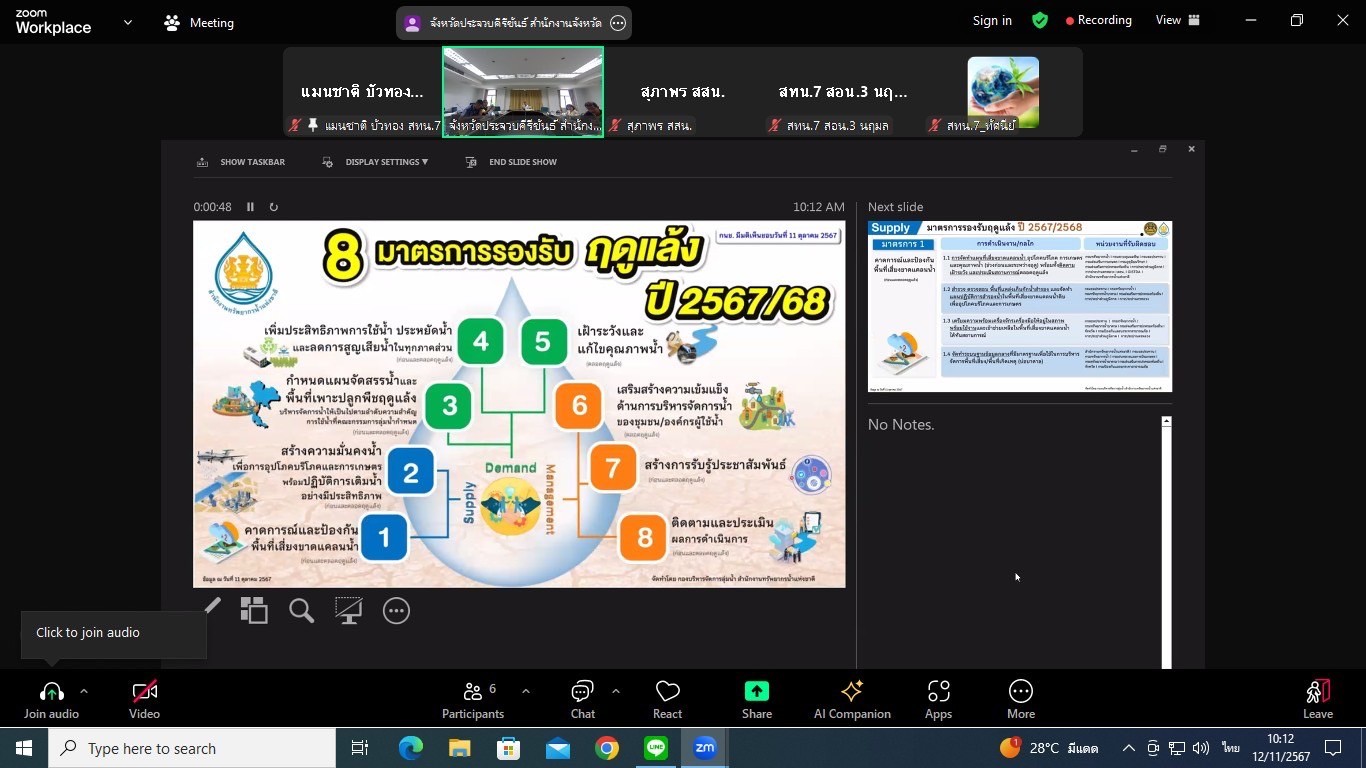Open File Explorer from taskbar
This screenshot has width=1366, height=768.
click(x=459, y=748)
